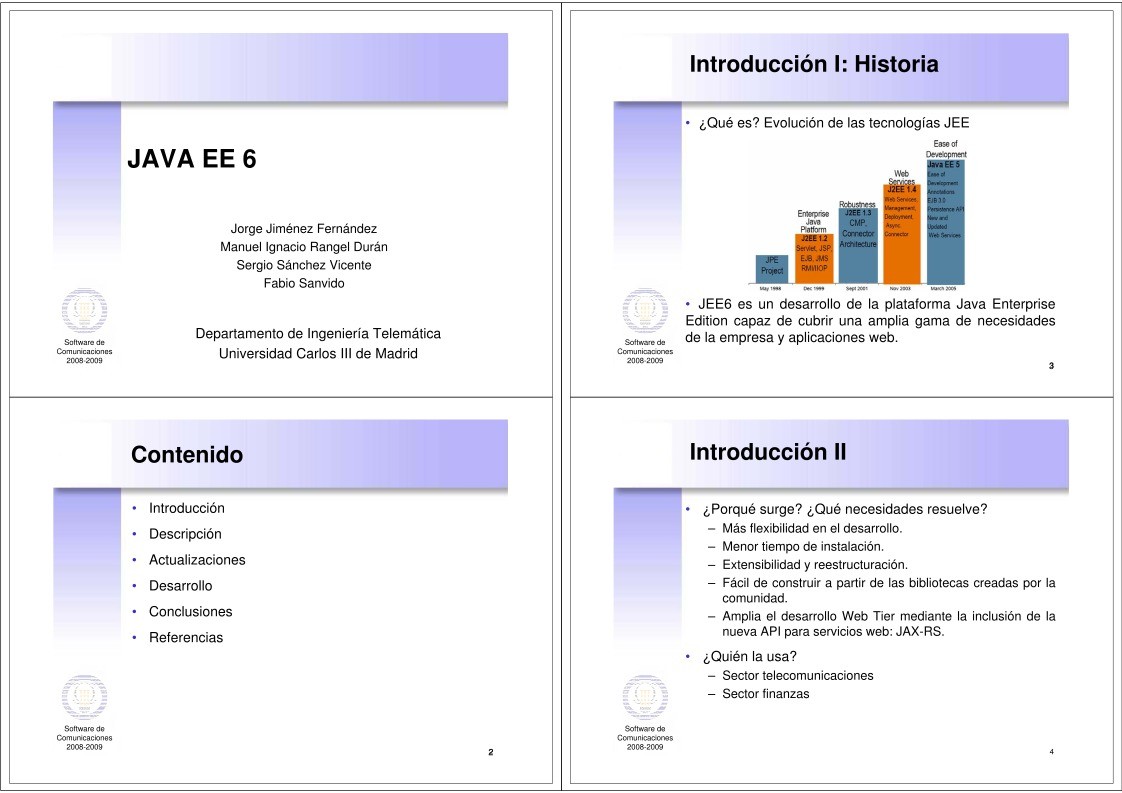
Task: Click the bullet "¿Quién la usa?"
Action: (749, 657)
